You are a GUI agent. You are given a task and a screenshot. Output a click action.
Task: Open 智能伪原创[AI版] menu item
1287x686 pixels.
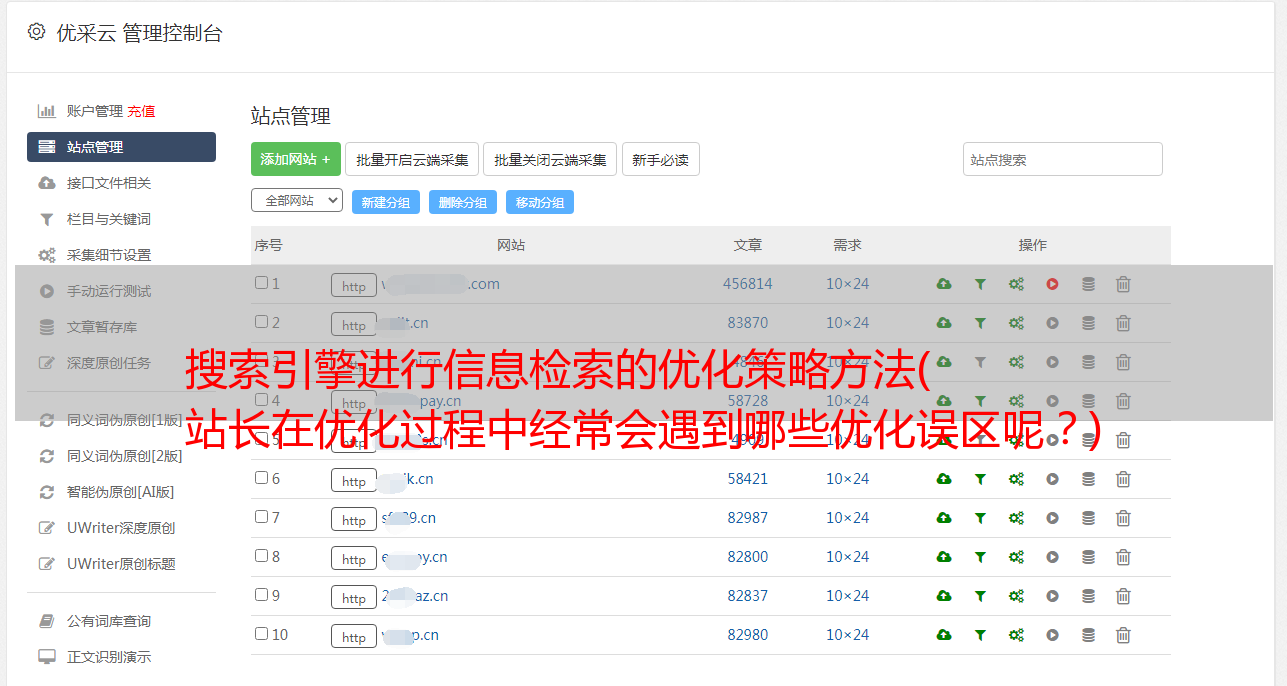coord(121,492)
